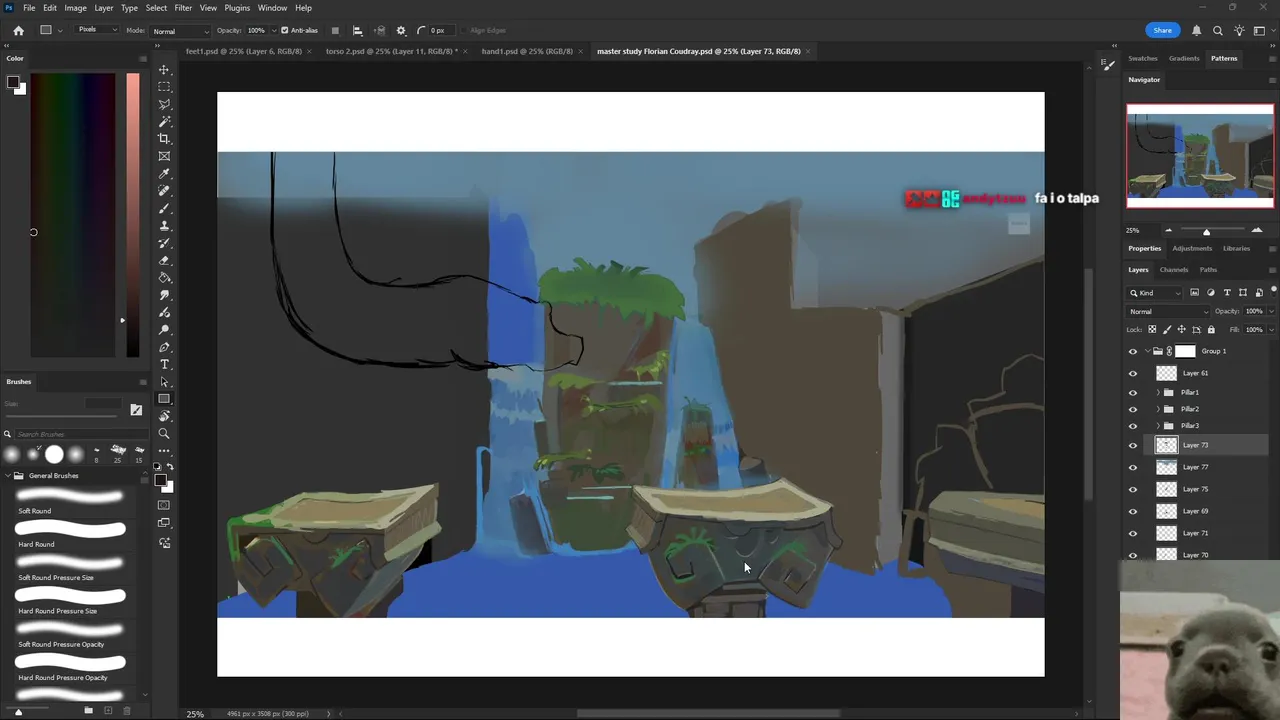Select the Rectangular Marquee tool

(x=164, y=87)
